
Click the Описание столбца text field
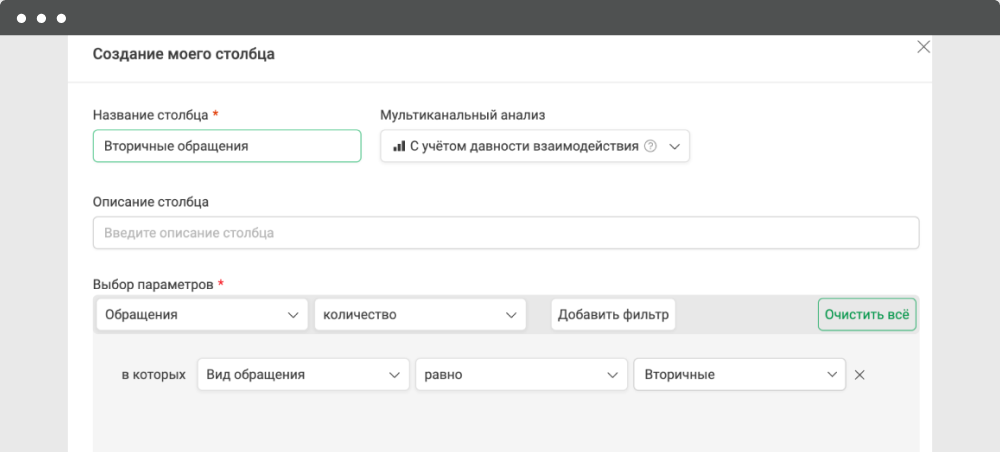pos(506,233)
